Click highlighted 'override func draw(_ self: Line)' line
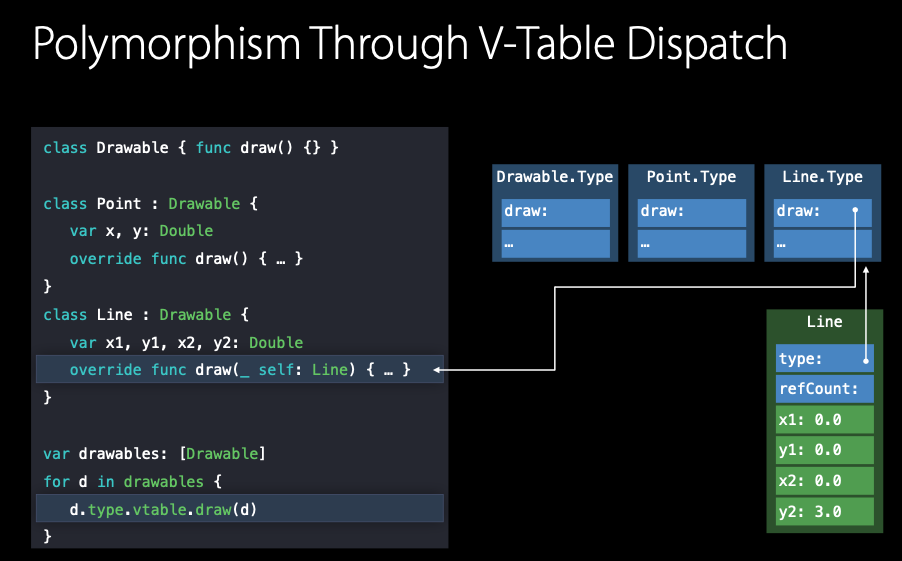 (x=240, y=370)
